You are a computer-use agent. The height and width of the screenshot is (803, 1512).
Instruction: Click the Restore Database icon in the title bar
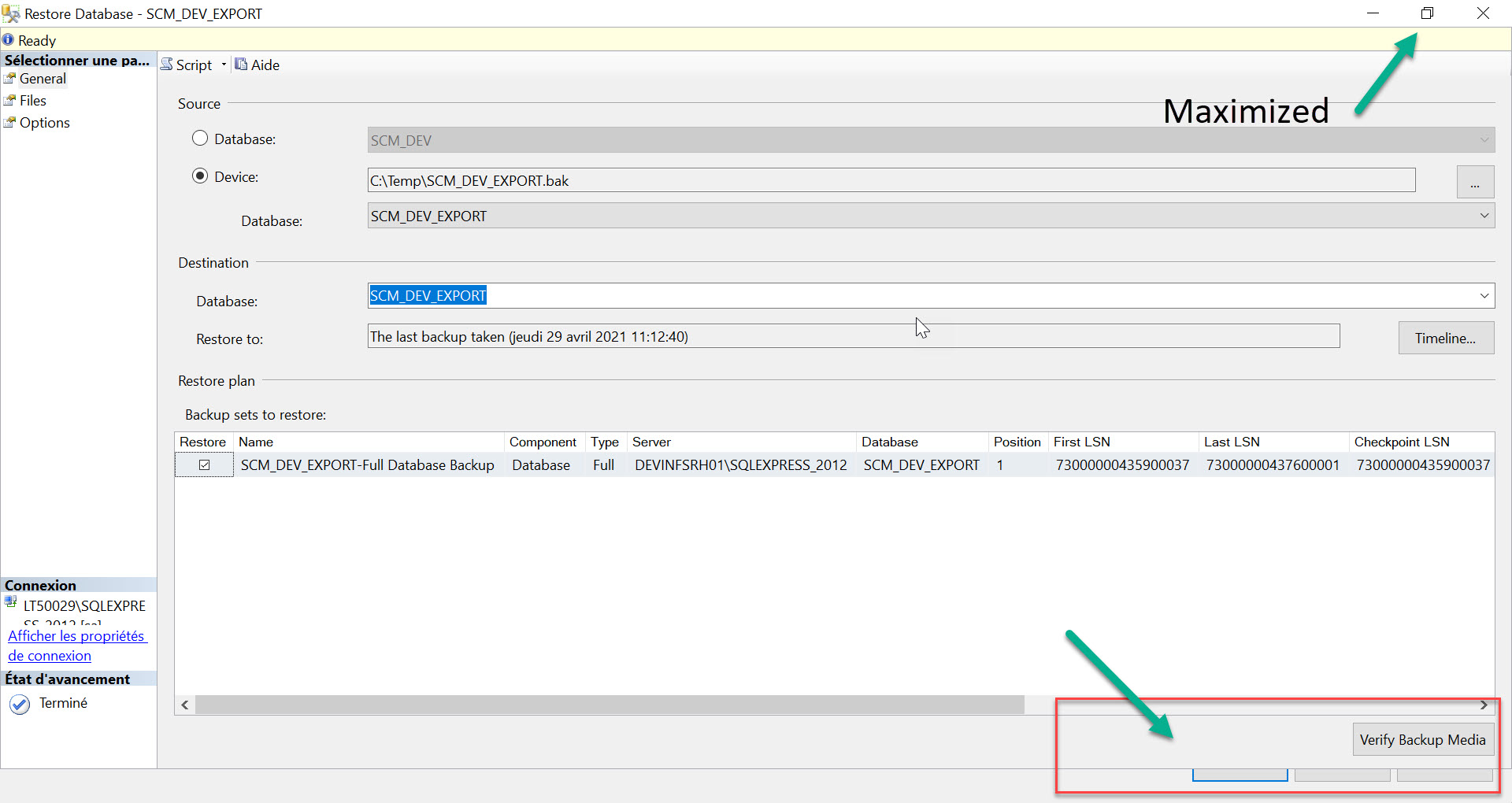(11, 13)
